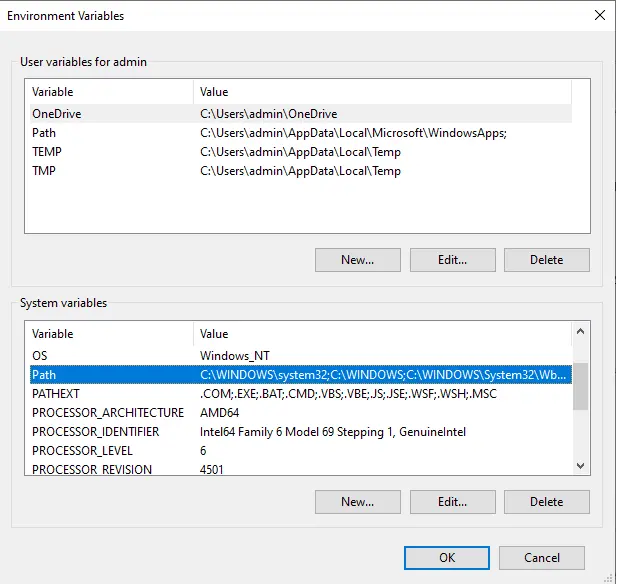Viewport: 618px width, 584px height.
Task: Delete the selected System variable
Action: point(546,501)
